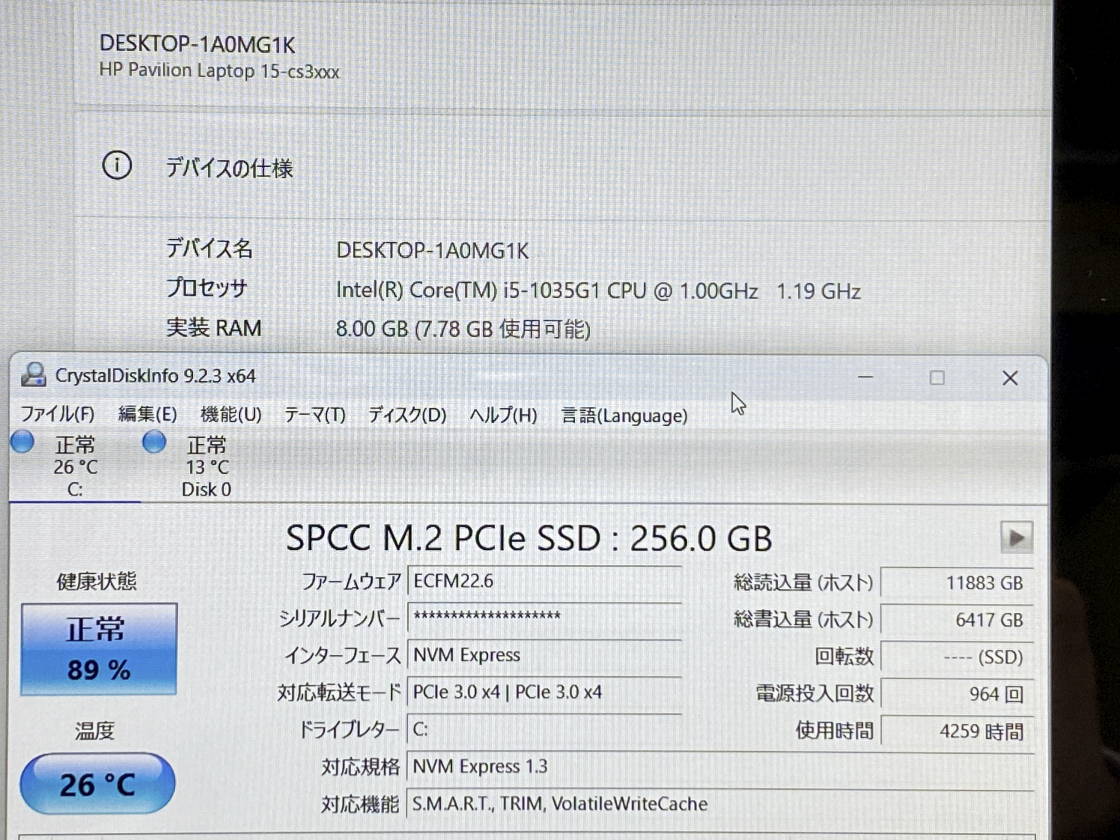Click the PCIe 3.0 x4 transfer mode field
Image resolution: width=1120 pixels, height=840 pixels.
point(544,692)
